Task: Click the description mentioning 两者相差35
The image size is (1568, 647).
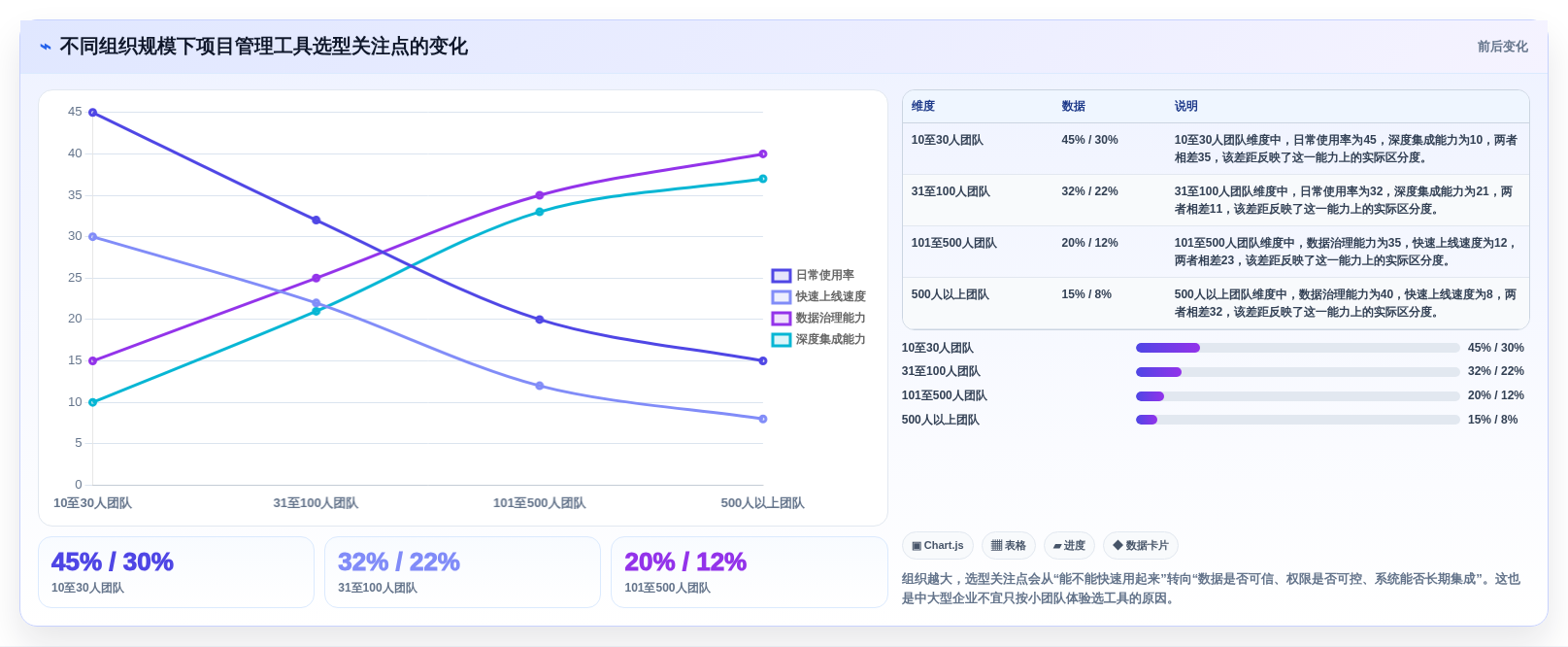Action: 1346,150
